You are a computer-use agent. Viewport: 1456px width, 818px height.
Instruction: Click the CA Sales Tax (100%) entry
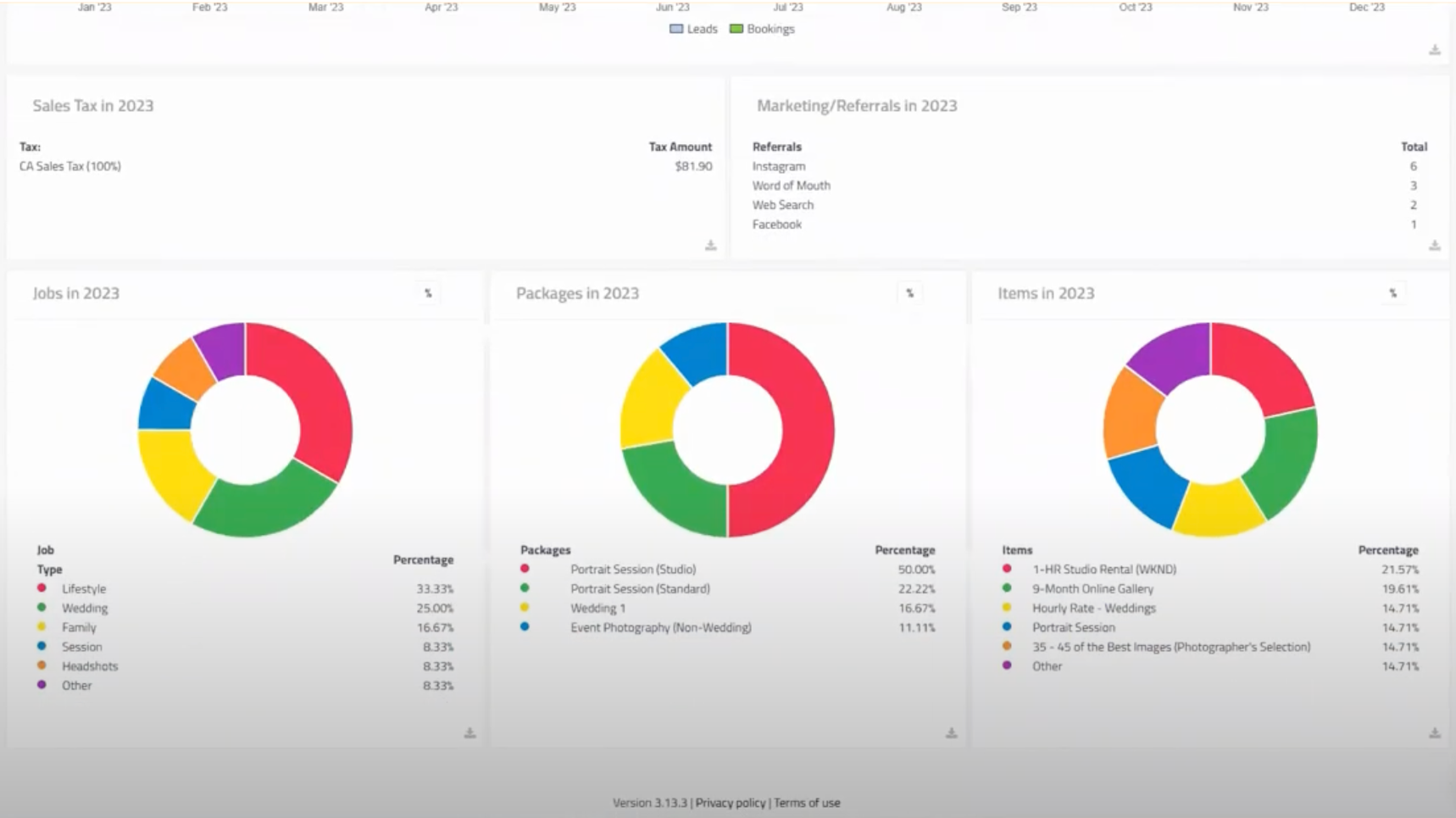pyautogui.click(x=70, y=166)
